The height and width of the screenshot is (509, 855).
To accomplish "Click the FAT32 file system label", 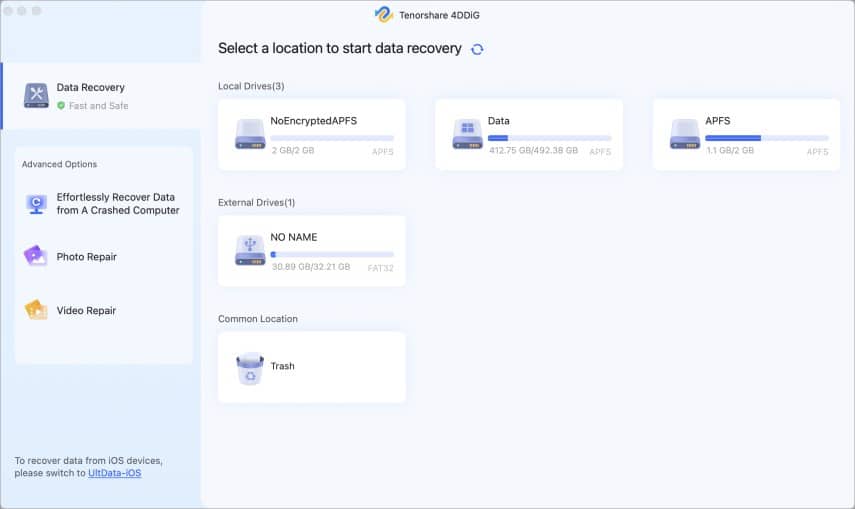I will click(x=381, y=268).
